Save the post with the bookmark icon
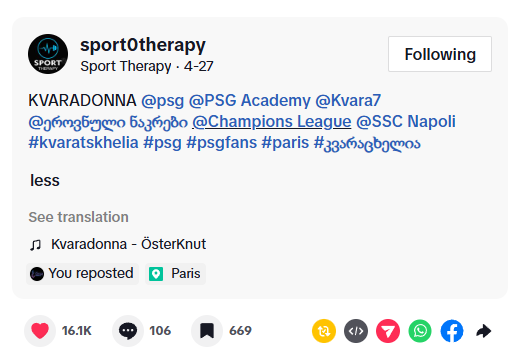The image size is (515, 361). coord(207,331)
